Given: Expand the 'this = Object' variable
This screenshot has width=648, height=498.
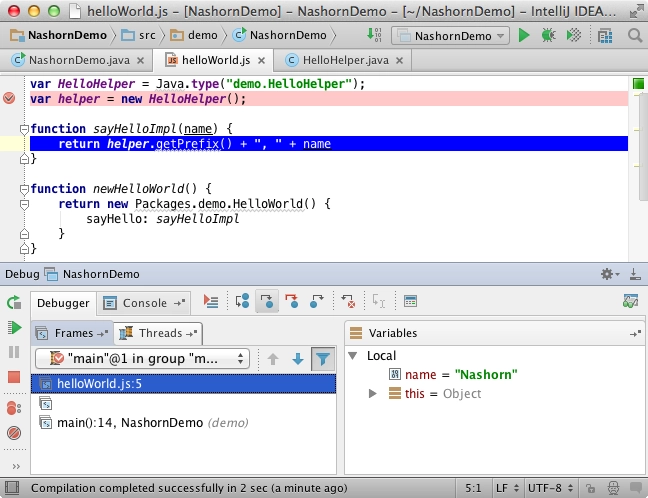Looking at the screenshot, I should coord(372,393).
